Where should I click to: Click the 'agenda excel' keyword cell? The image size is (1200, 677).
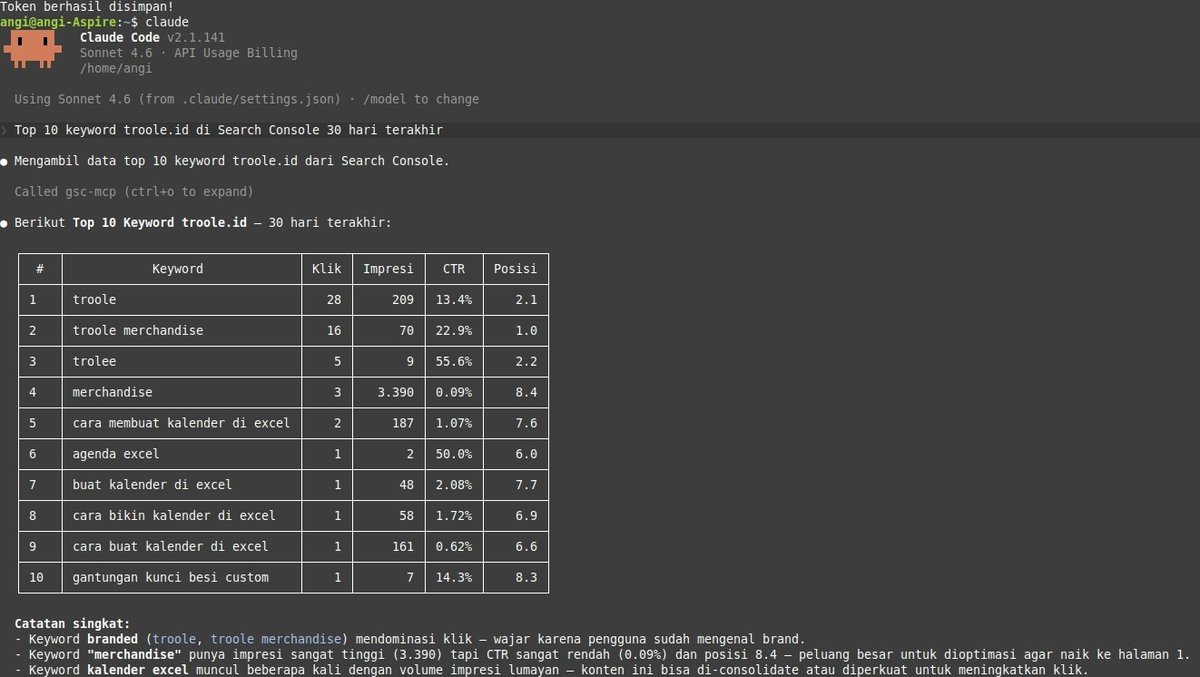point(116,454)
